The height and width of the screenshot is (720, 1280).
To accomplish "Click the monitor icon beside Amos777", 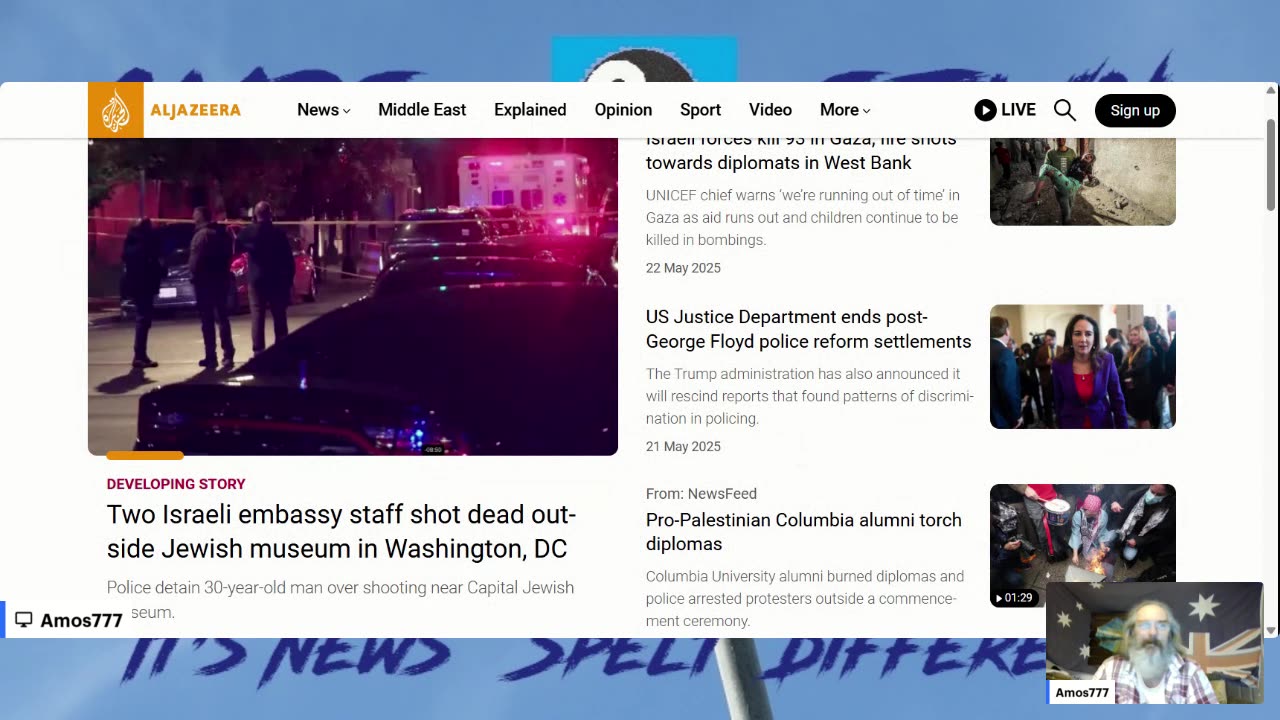I will coord(24,620).
